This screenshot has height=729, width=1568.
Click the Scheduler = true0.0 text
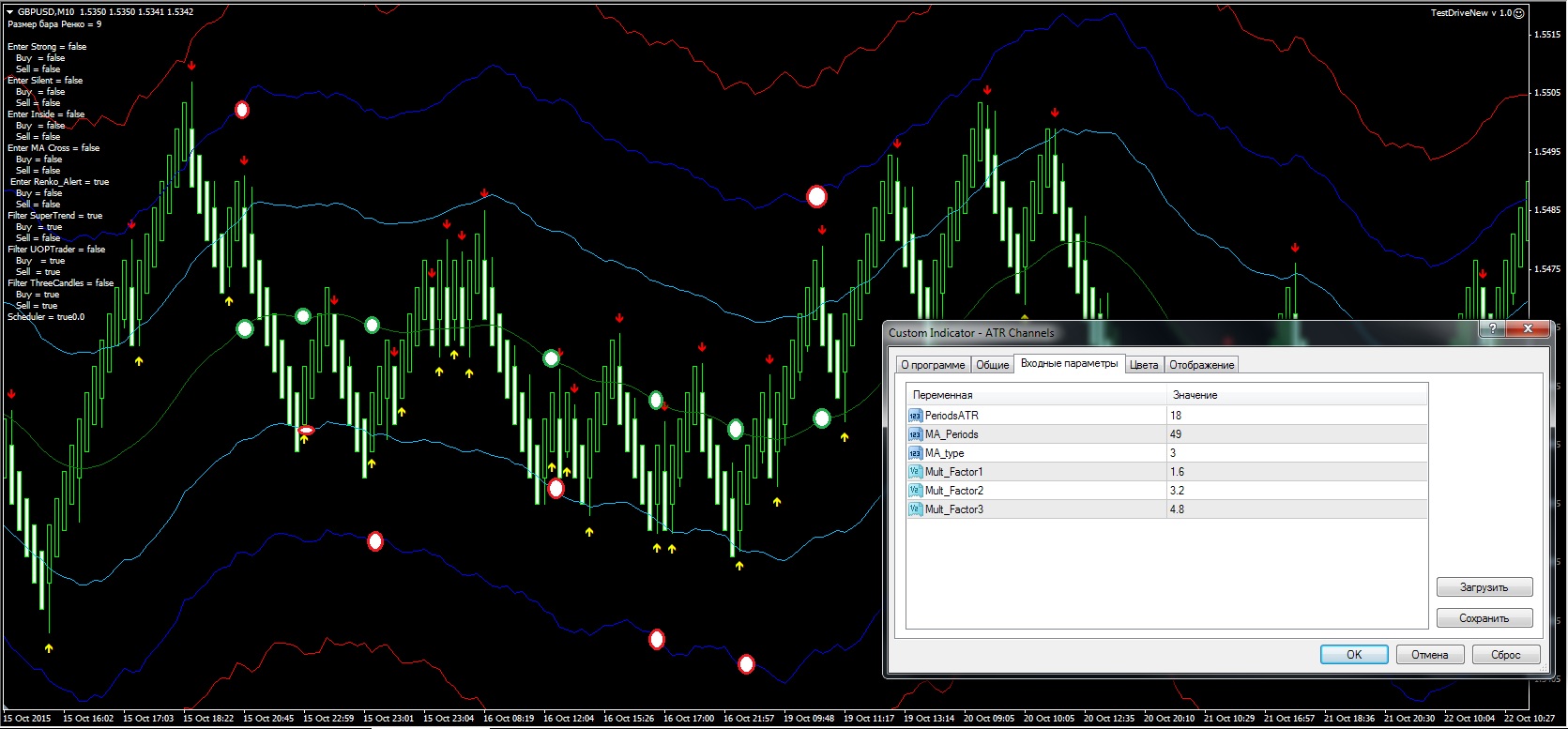[46, 317]
